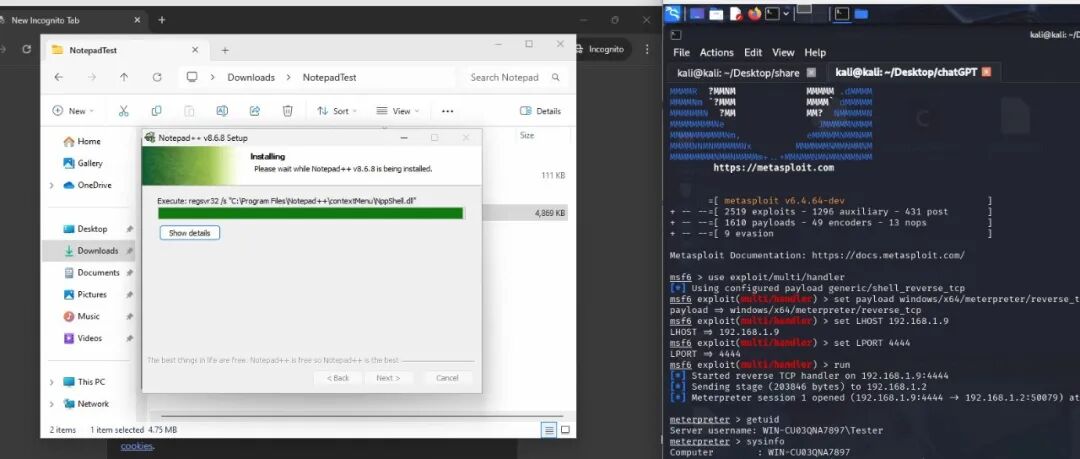
Task: Click the chevron before NotepadTest in address bar
Action: pos(289,77)
